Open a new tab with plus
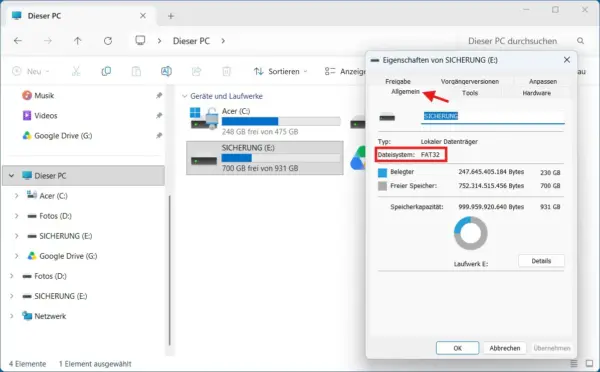The width and height of the screenshot is (600, 372). pos(171,16)
